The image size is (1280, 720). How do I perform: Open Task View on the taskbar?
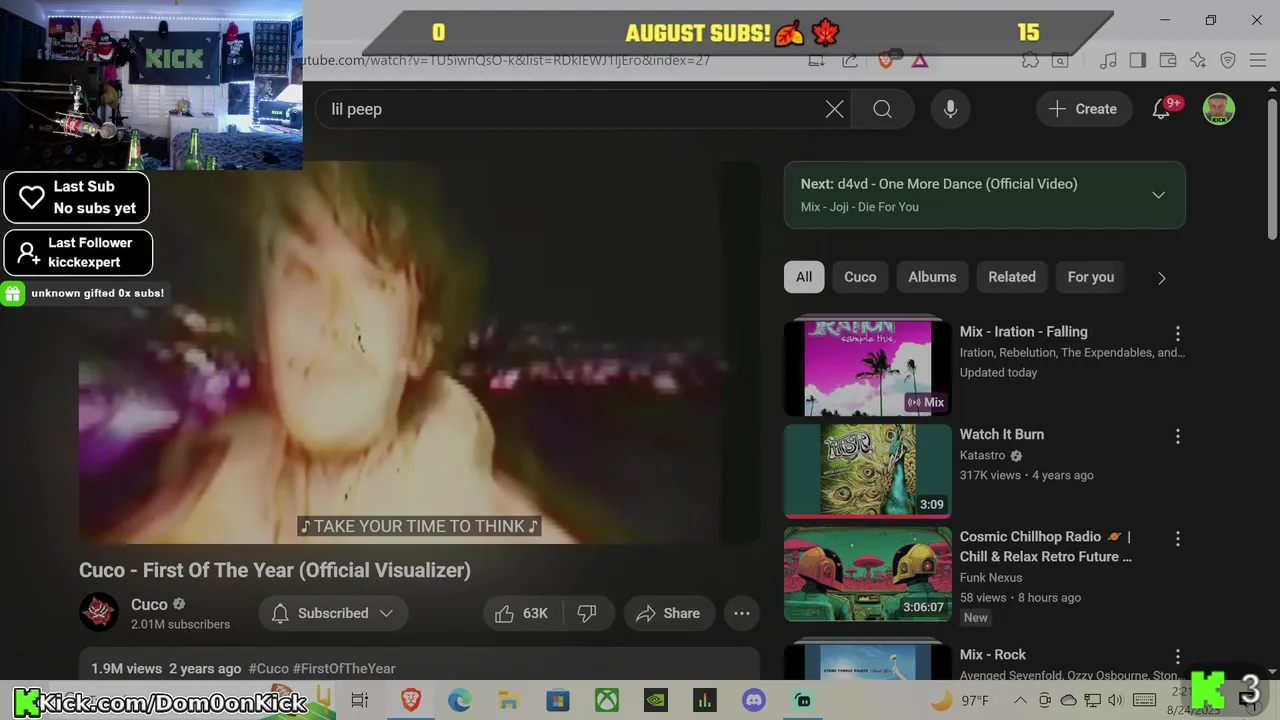(360, 700)
